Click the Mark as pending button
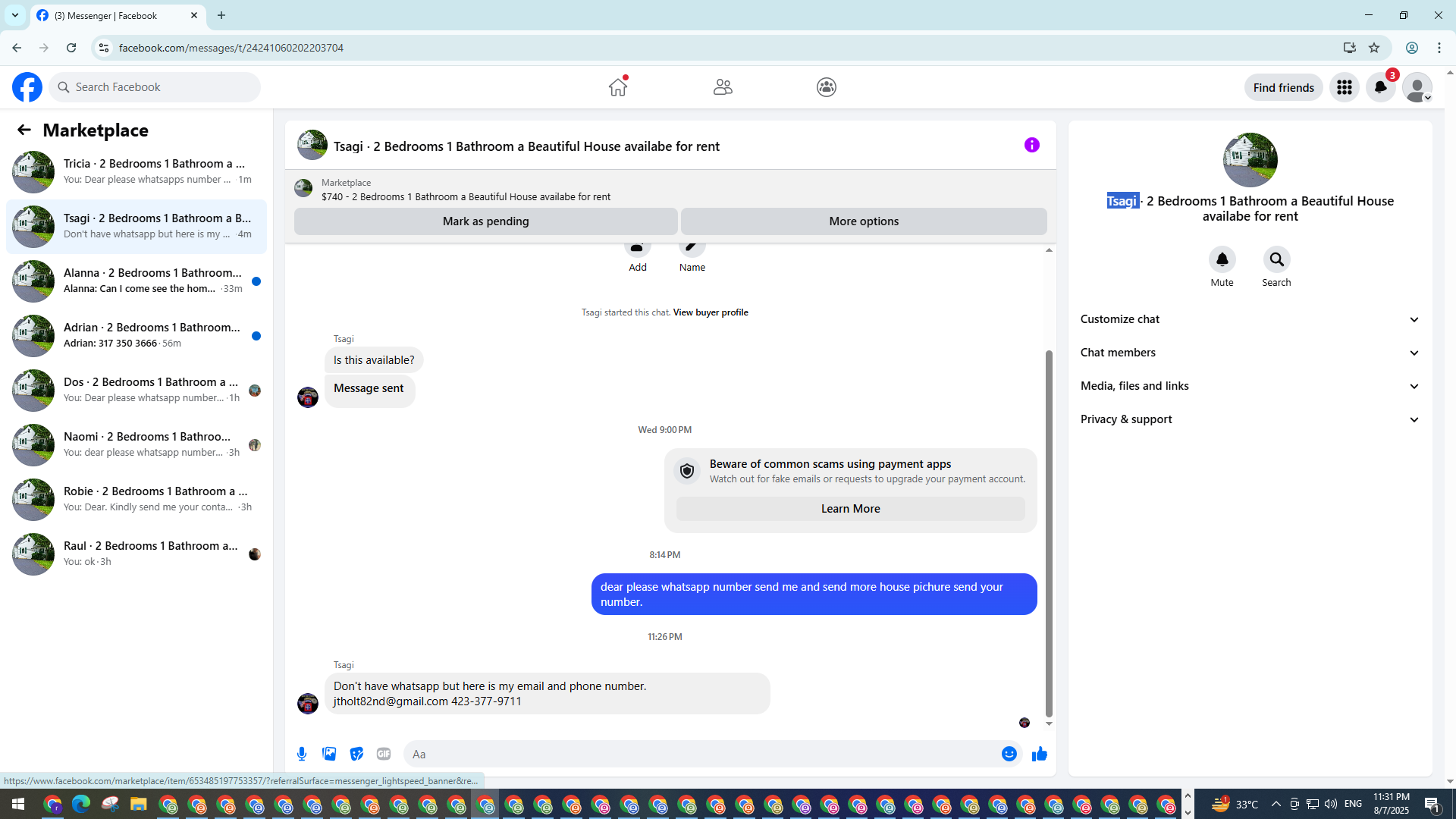The image size is (1456, 819). pos(485,221)
